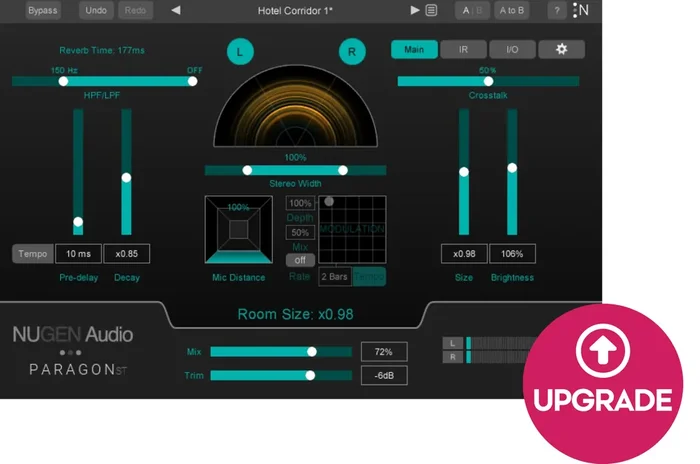Image resolution: width=700 pixels, height=464 pixels.
Task: Click the Bypass button
Action: [x=42, y=10]
